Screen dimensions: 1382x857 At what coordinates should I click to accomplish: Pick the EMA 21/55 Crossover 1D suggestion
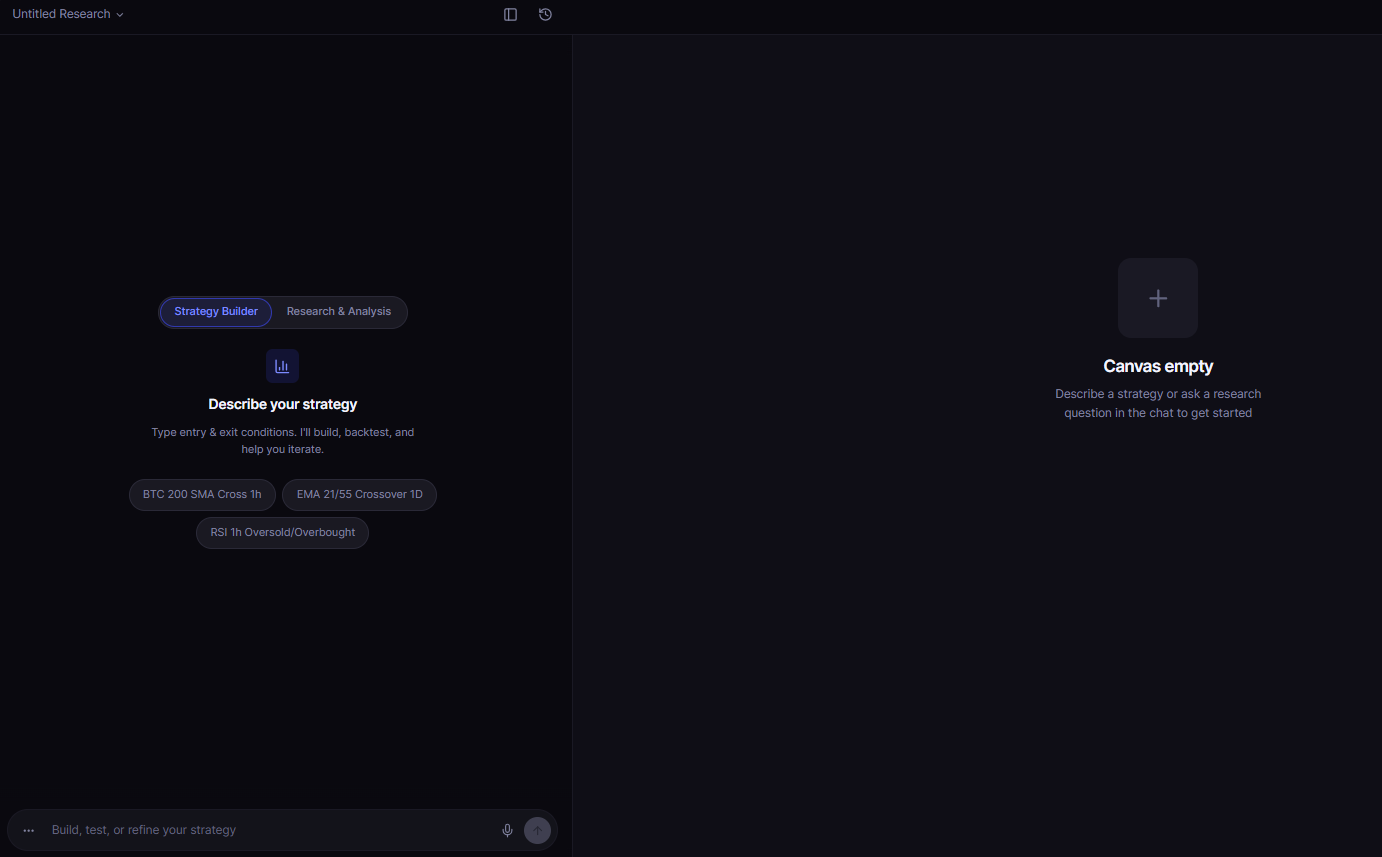tap(360, 495)
